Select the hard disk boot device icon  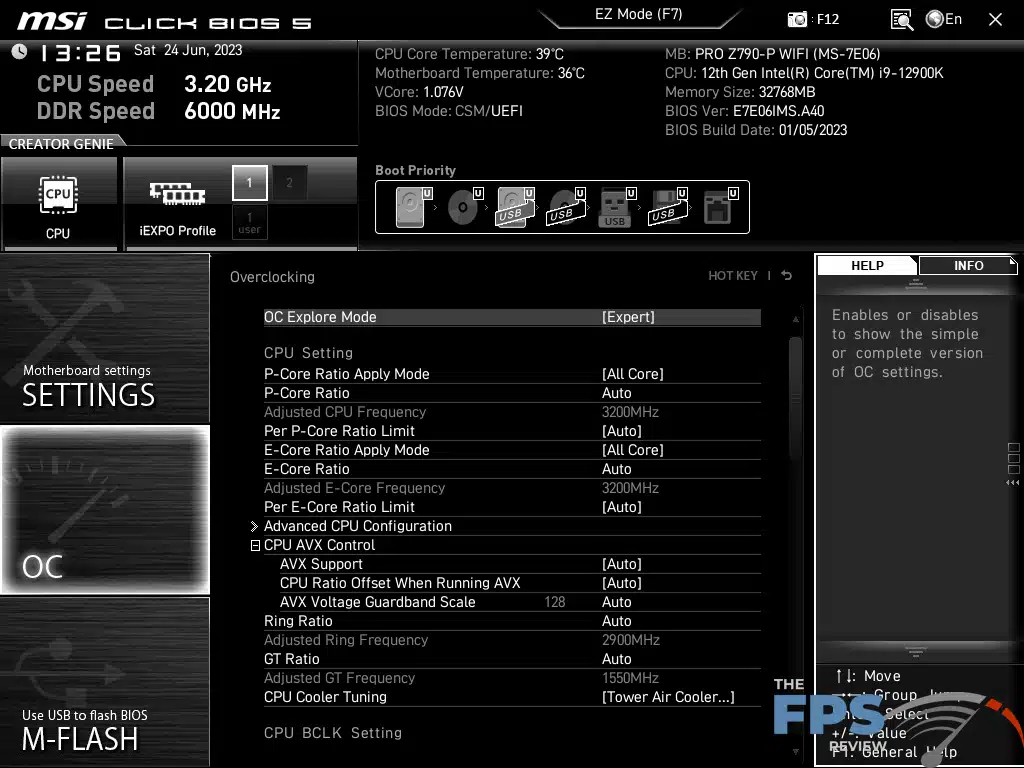click(x=414, y=206)
